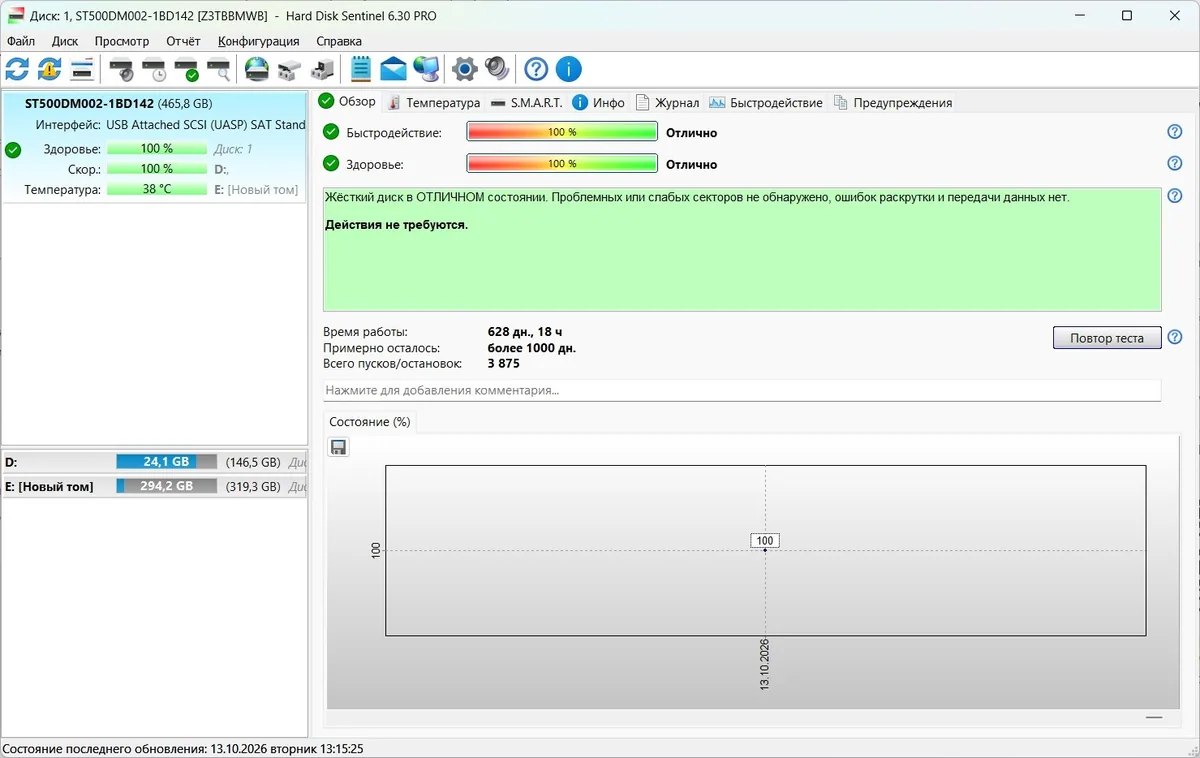Click the loudspeaker sound icon in toolbar
This screenshot has height=758, width=1200.
pos(497,69)
